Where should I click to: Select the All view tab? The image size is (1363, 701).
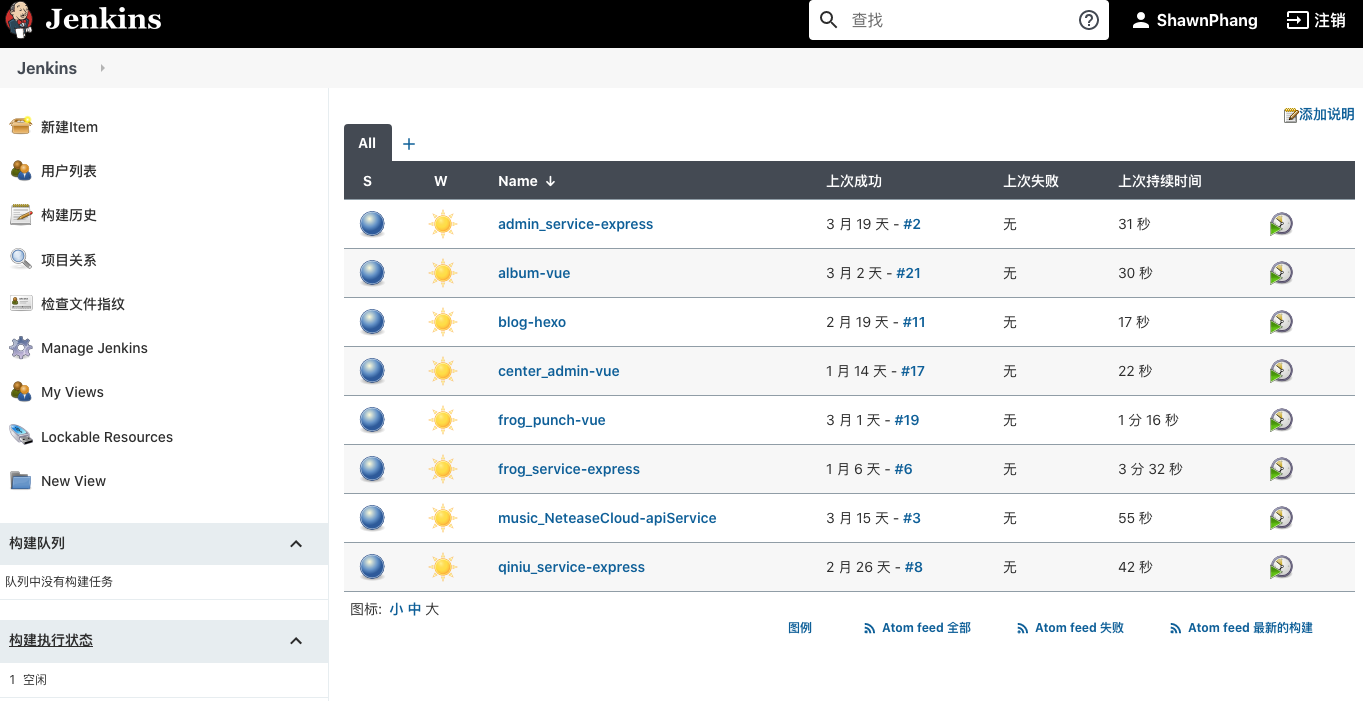367,143
